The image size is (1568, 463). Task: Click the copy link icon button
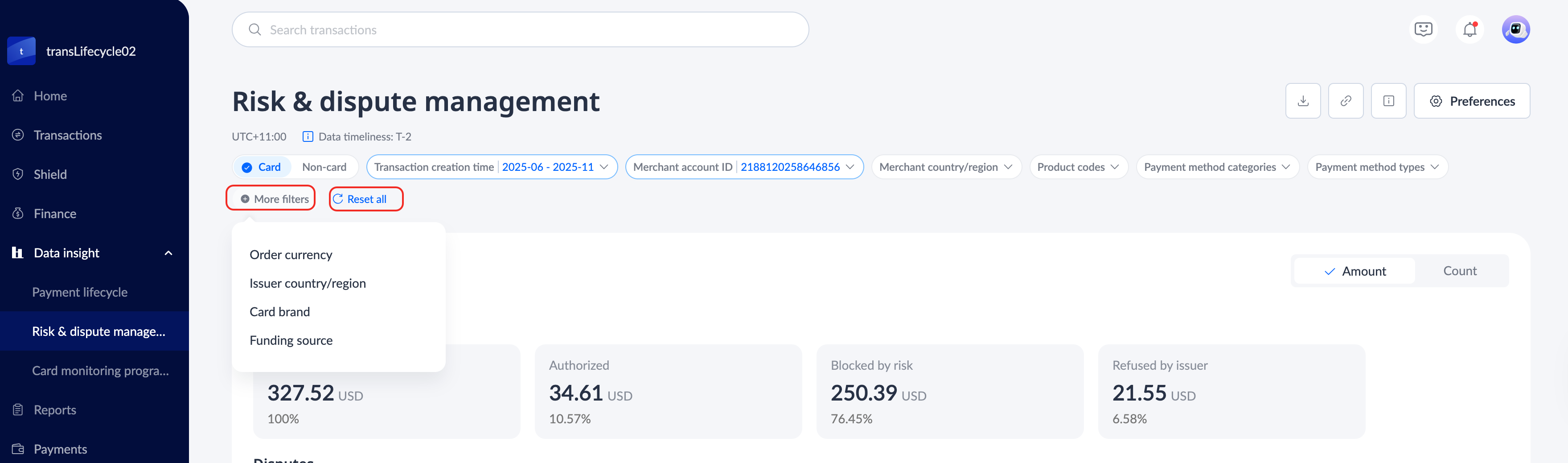tap(1345, 101)
